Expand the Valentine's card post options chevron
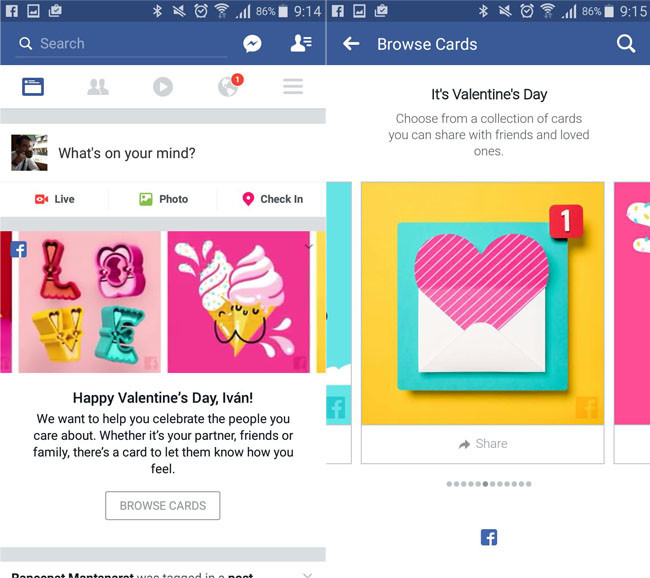The width and height of the screenshot is (650, 578). 308,246
